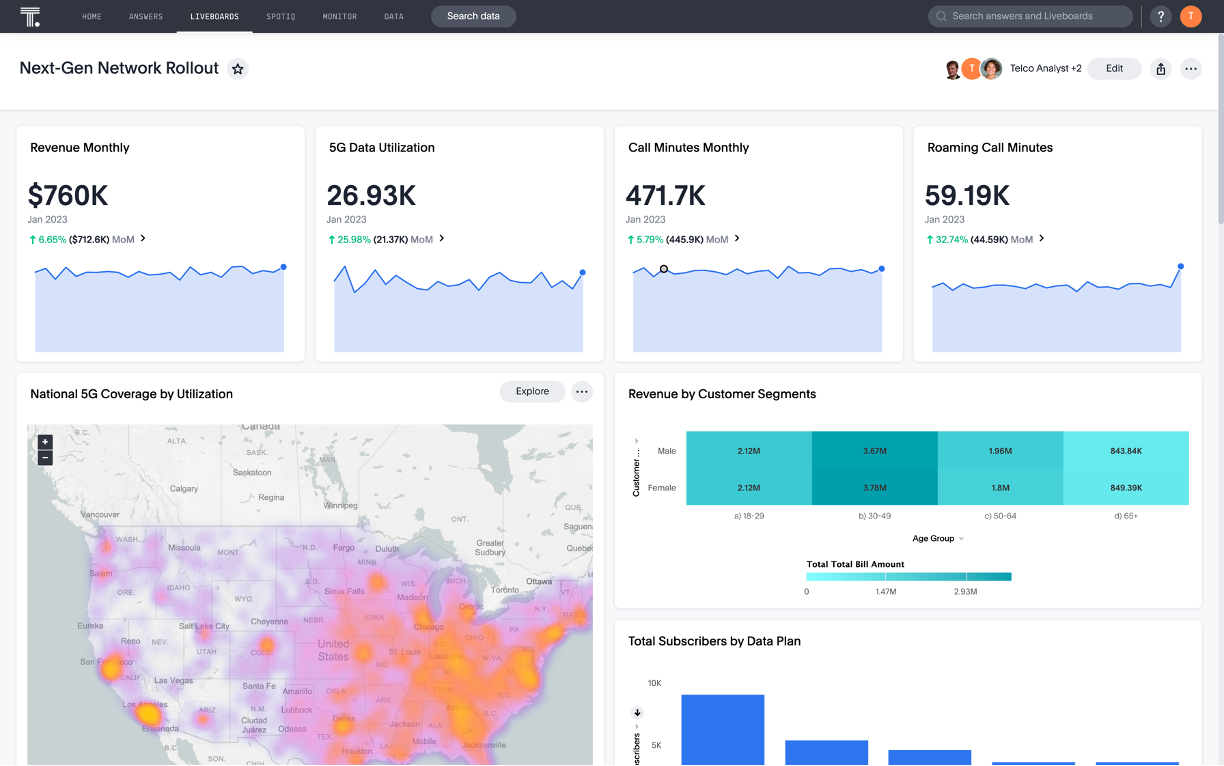Click the third collaborator avatar photo
1224x766 pixels.
tap(991, 69)
